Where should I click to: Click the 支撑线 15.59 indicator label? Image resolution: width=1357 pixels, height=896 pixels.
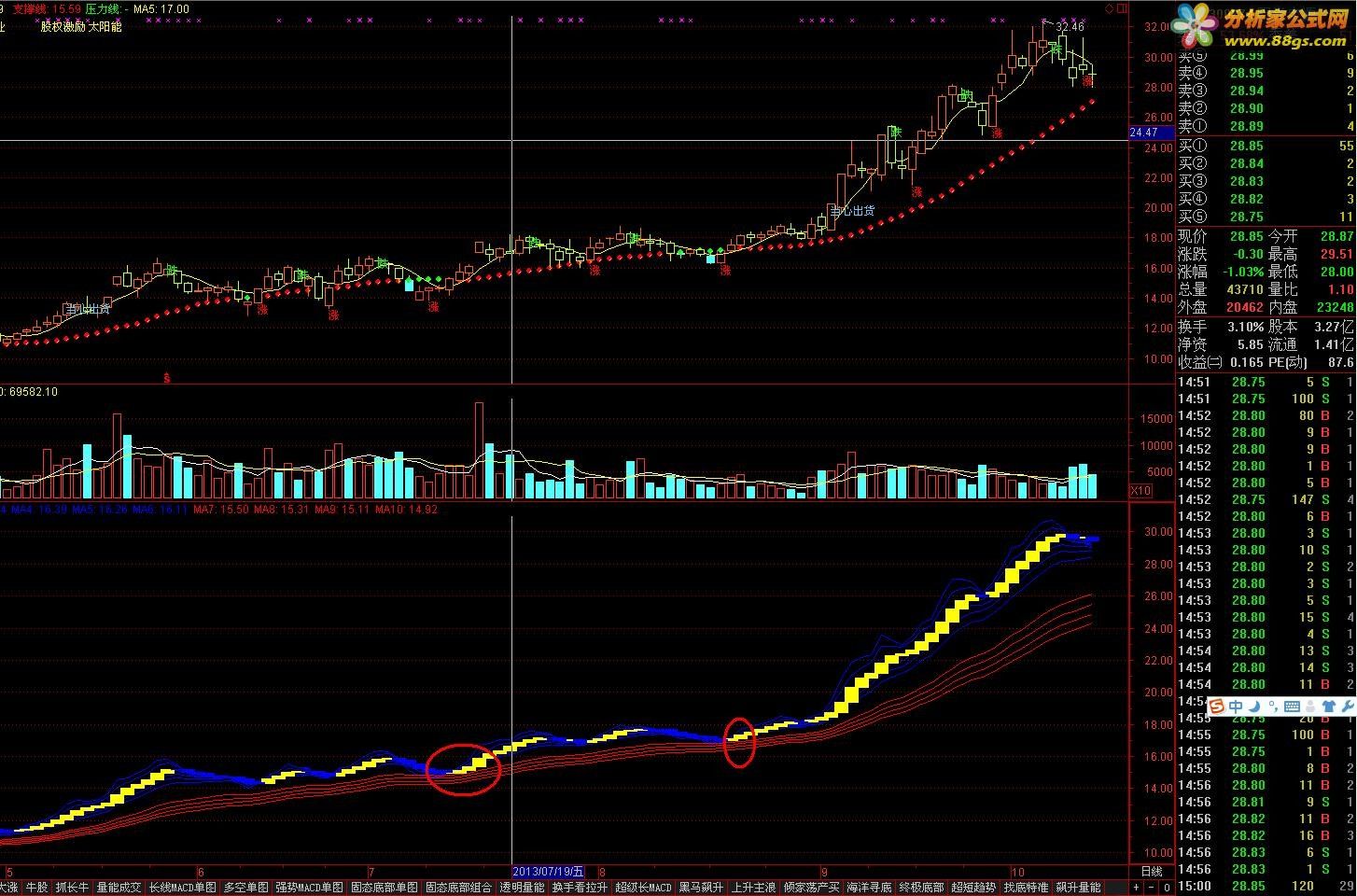(x=45, y=8)
